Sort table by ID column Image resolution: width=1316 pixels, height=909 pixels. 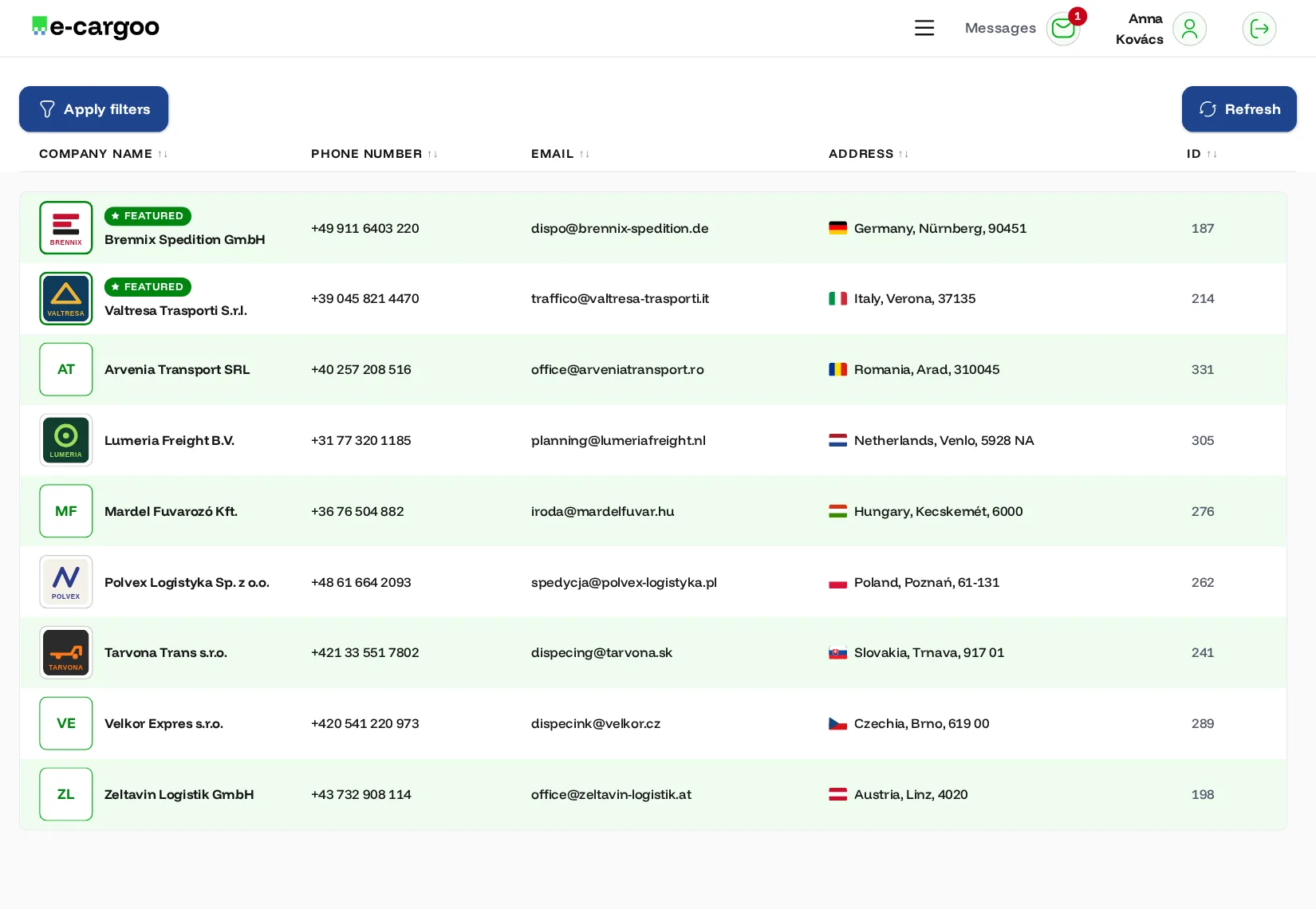coord(1202,154)
